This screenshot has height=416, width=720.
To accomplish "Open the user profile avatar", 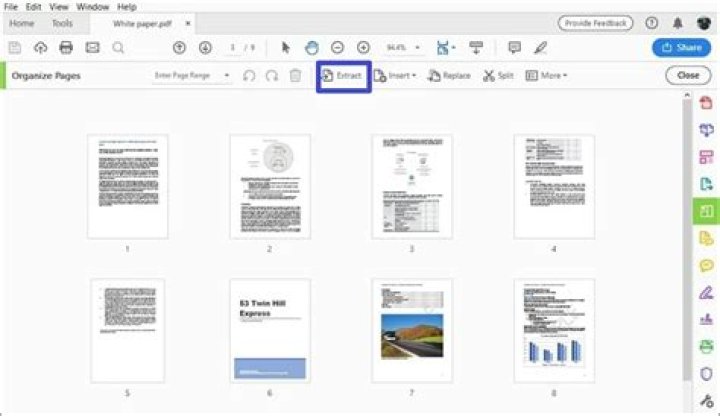I will [703, 23].
